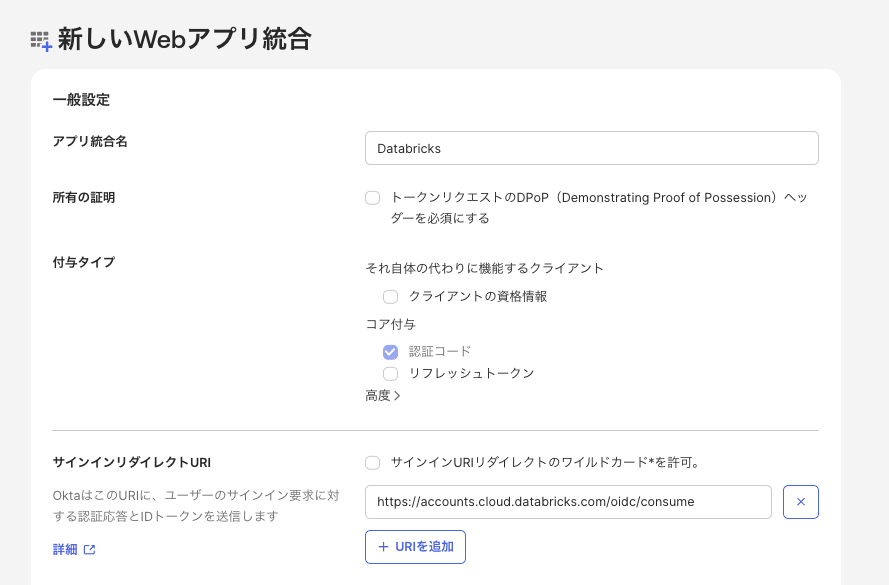Toggle the 認証コード checkbox
889x585 pixels.
click(x=390, y=352)
